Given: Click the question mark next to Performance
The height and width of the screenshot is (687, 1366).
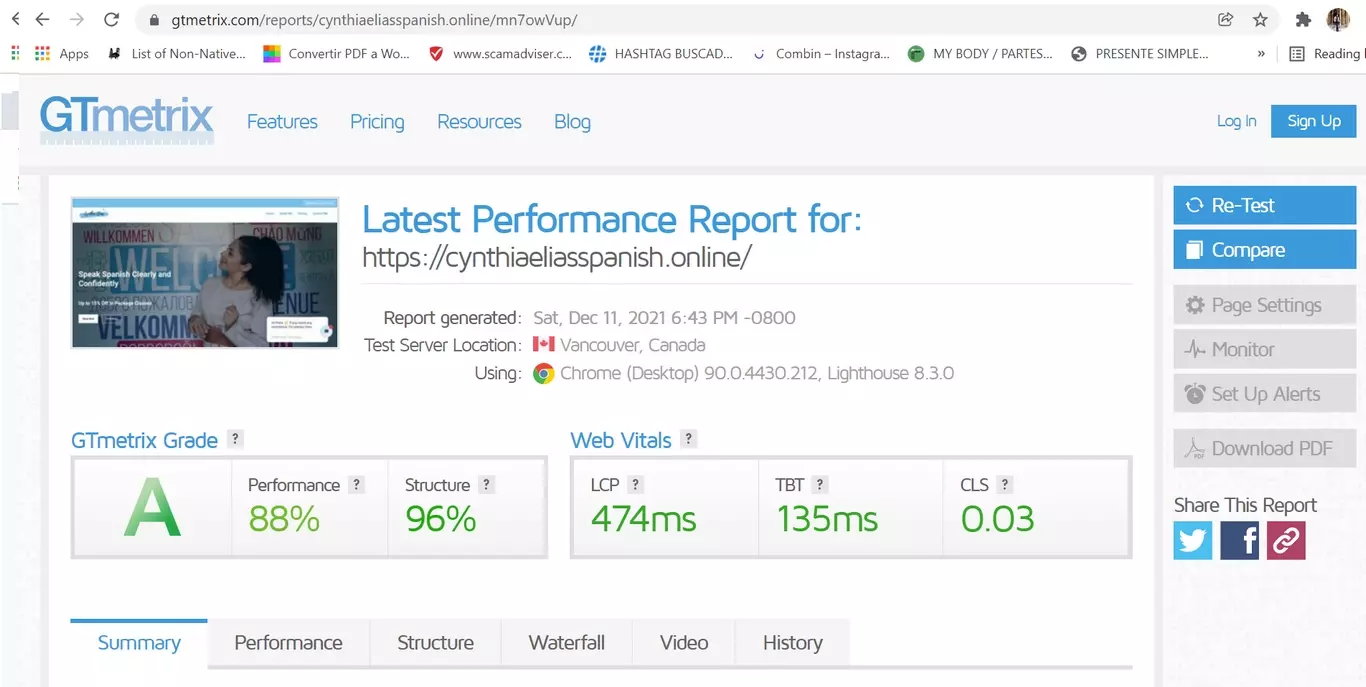Looking at the screenshot, I should [357, 484].
